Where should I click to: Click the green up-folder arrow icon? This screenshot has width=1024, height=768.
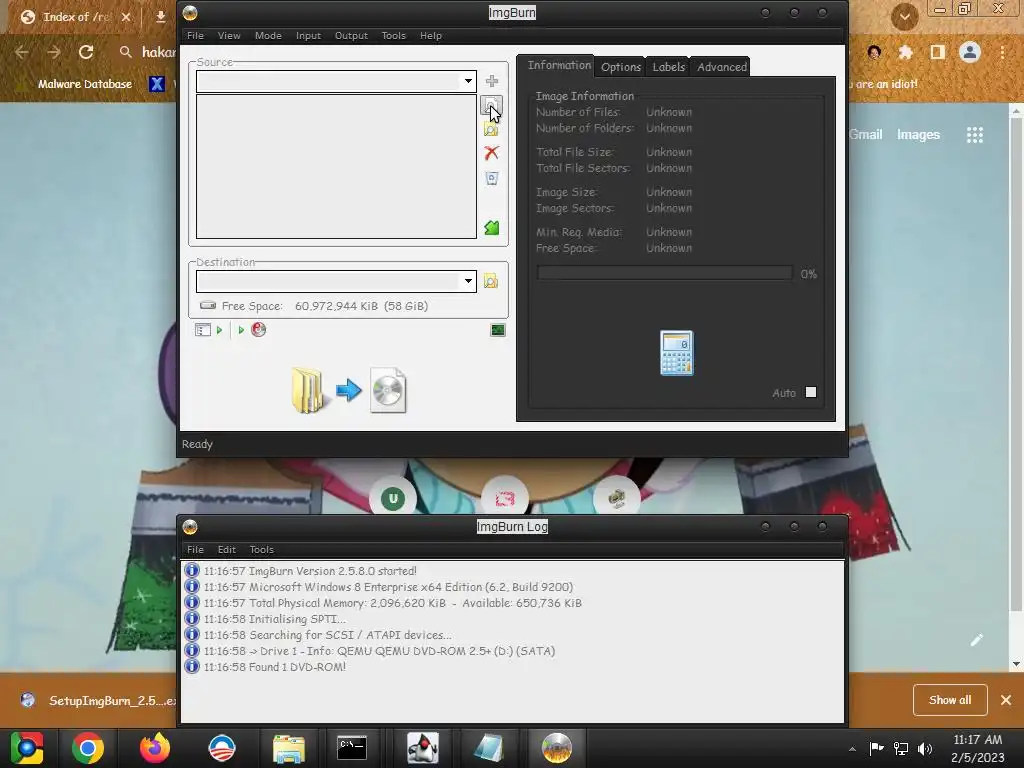492,227
